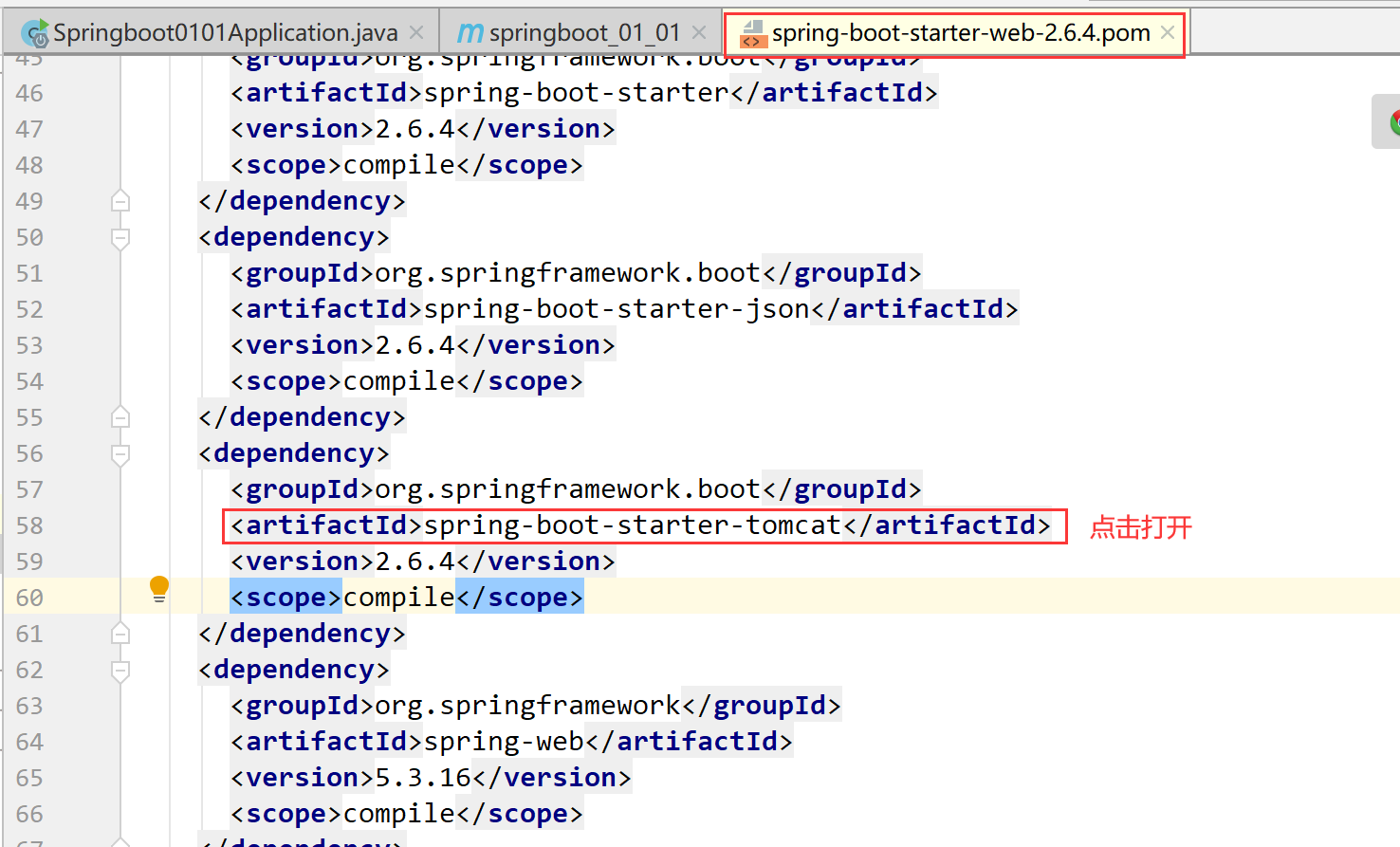Click opening dependency tag on line 62
The height and width of the screenshot is (847, 1400).
click(x=294, y=670)
